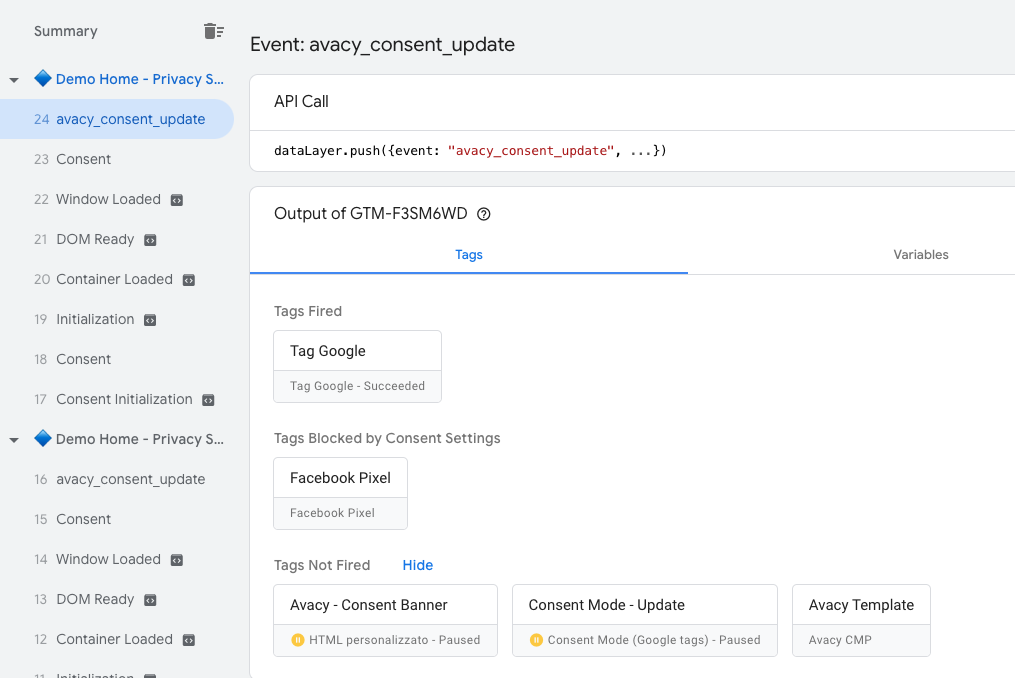Image resolution: width=1015 pixels, height=678 pixels.
Task: Open the Summary view
Action: coord(65,31)
